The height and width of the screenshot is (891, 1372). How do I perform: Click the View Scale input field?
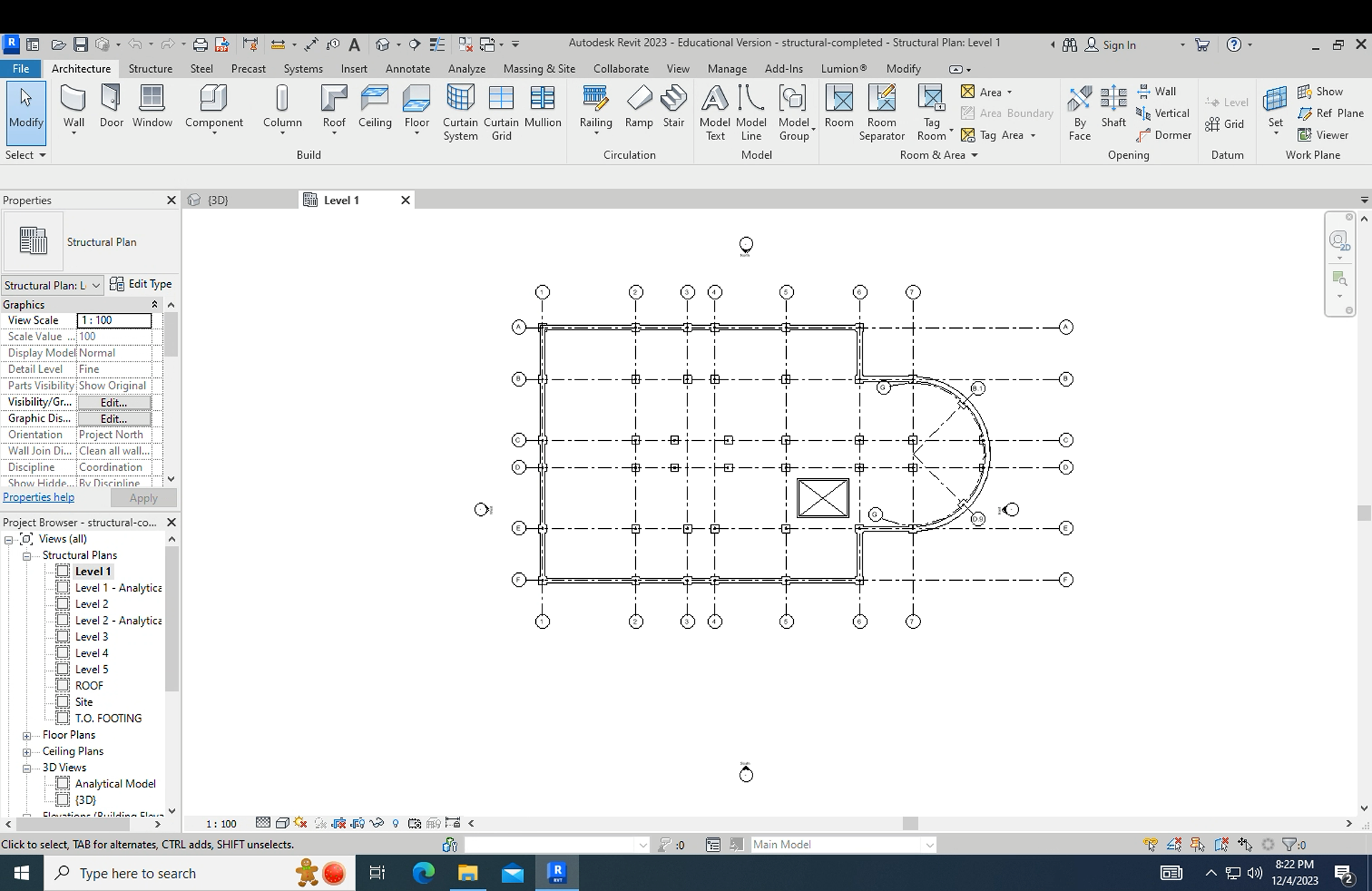click(x=114, y=320)
